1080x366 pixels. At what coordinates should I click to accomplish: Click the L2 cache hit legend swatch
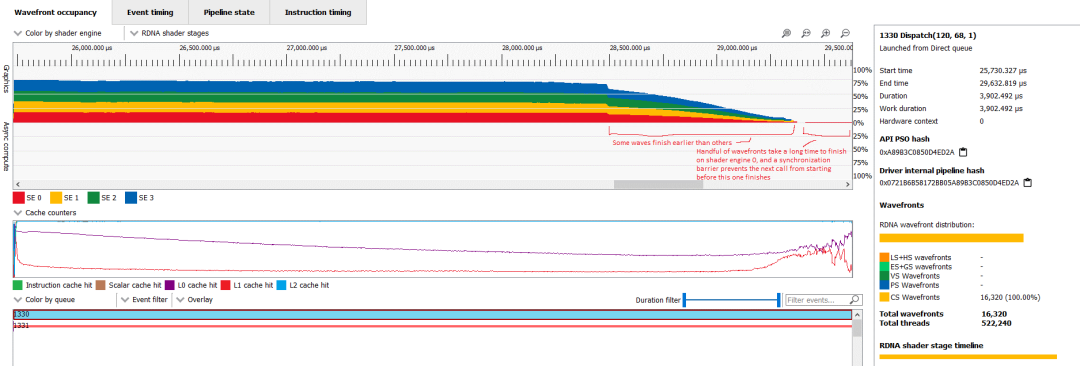point(280,285)
